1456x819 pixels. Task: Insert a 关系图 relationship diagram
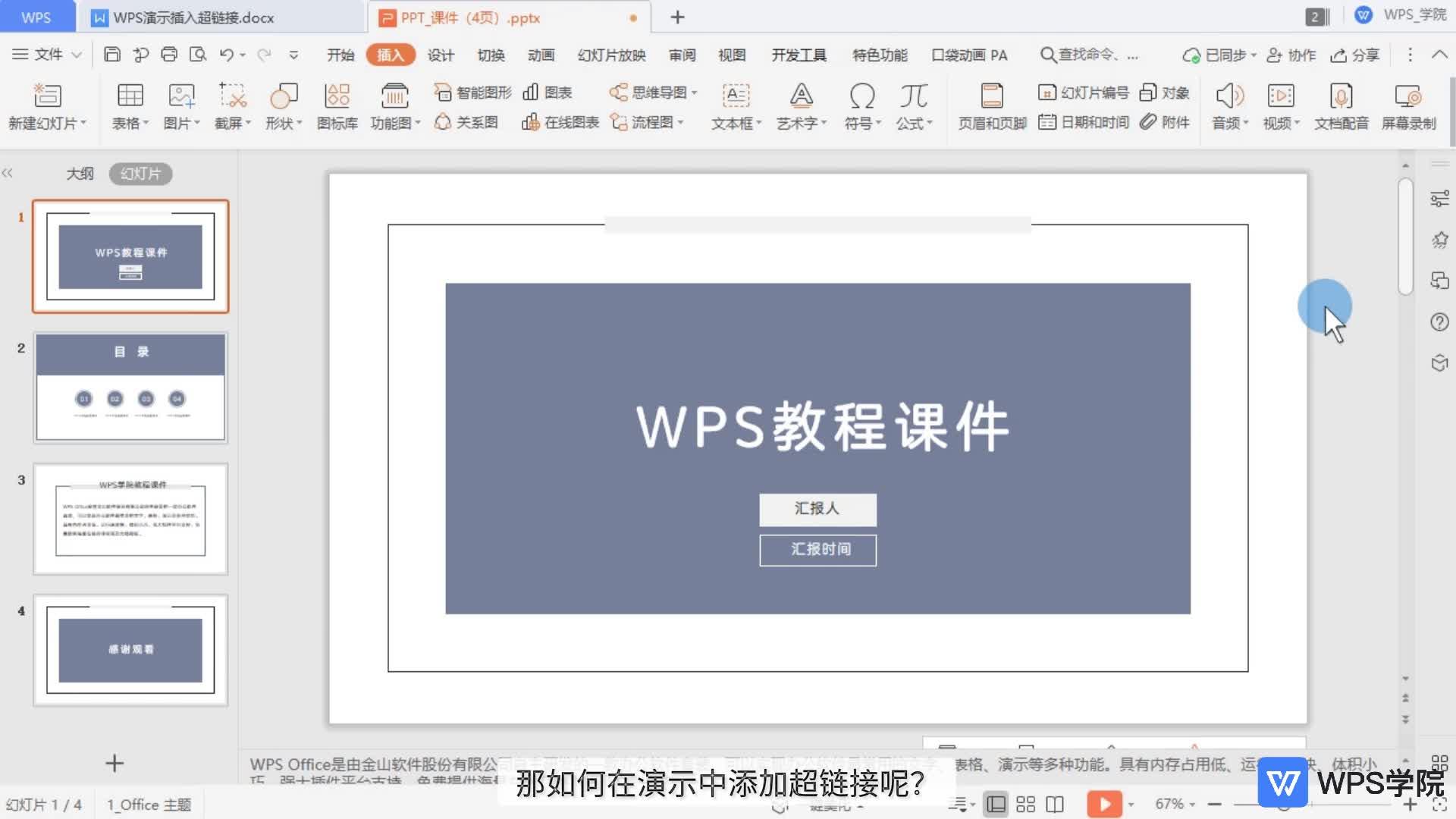coord(466,122)
